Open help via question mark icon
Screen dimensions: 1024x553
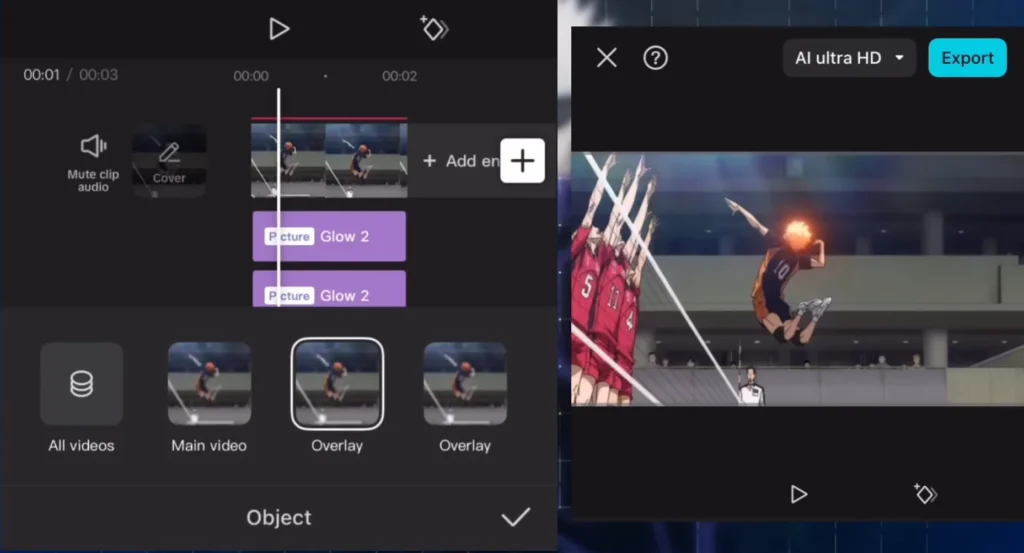point(655,57)
